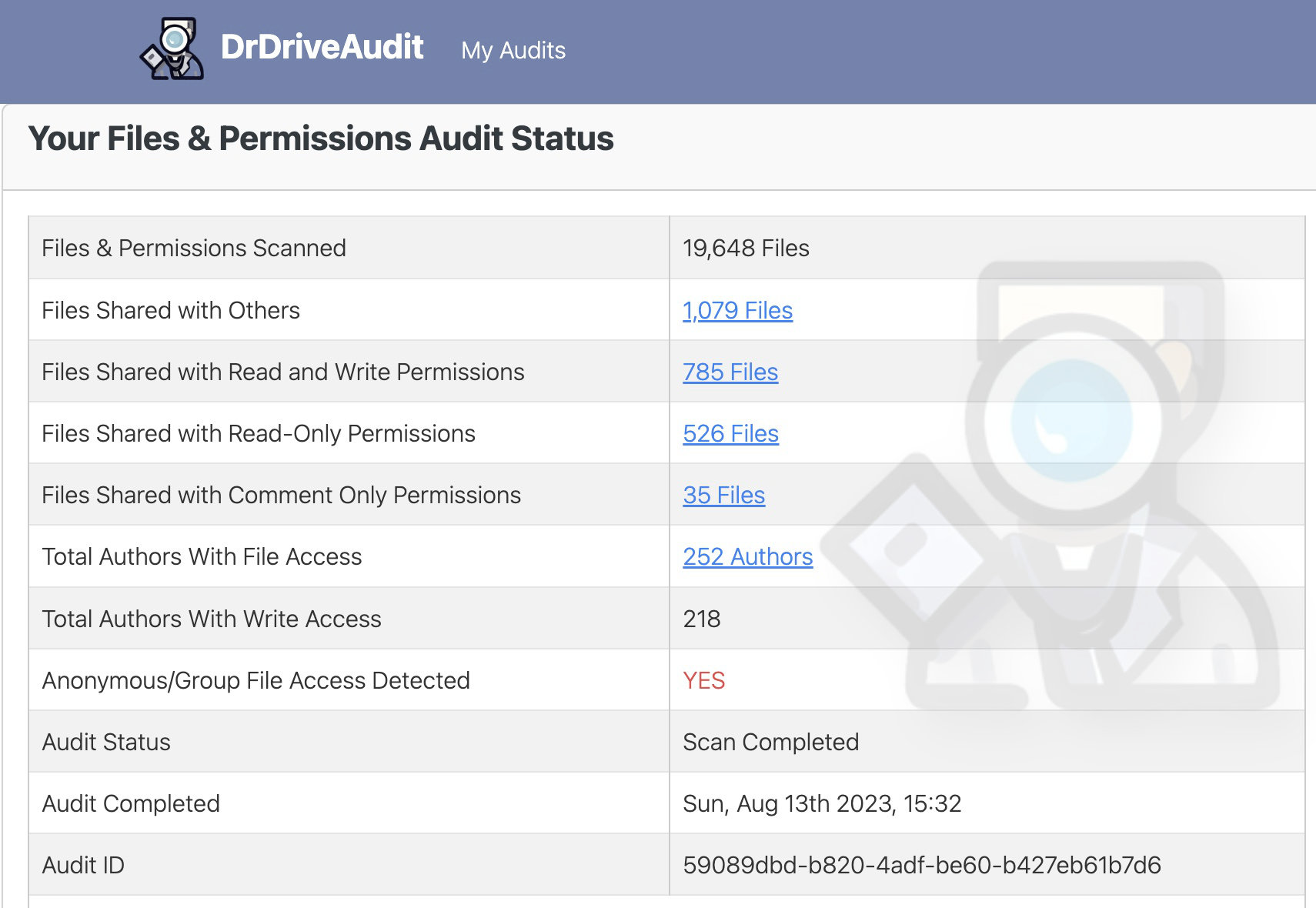Click the Scan Completed status text
Image resolution: width=1316 pixels, height=908 pixels.
770,742
